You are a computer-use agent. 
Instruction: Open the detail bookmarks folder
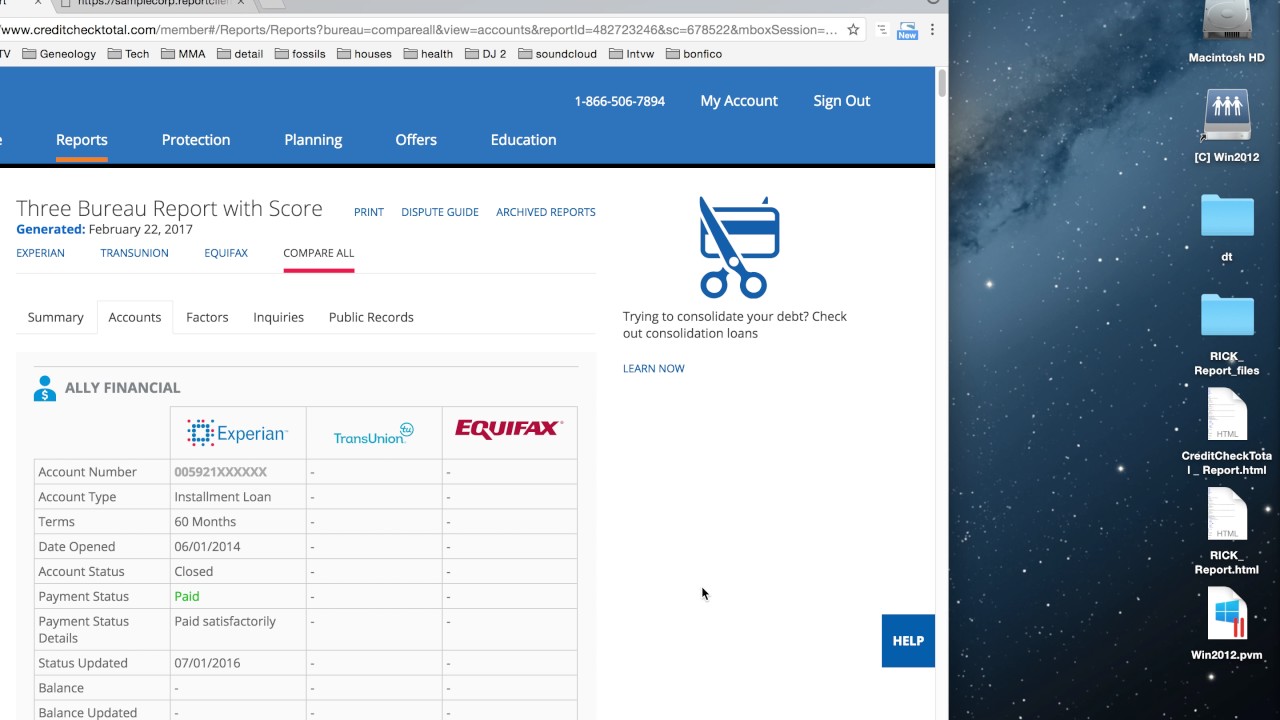click(240, 54)
